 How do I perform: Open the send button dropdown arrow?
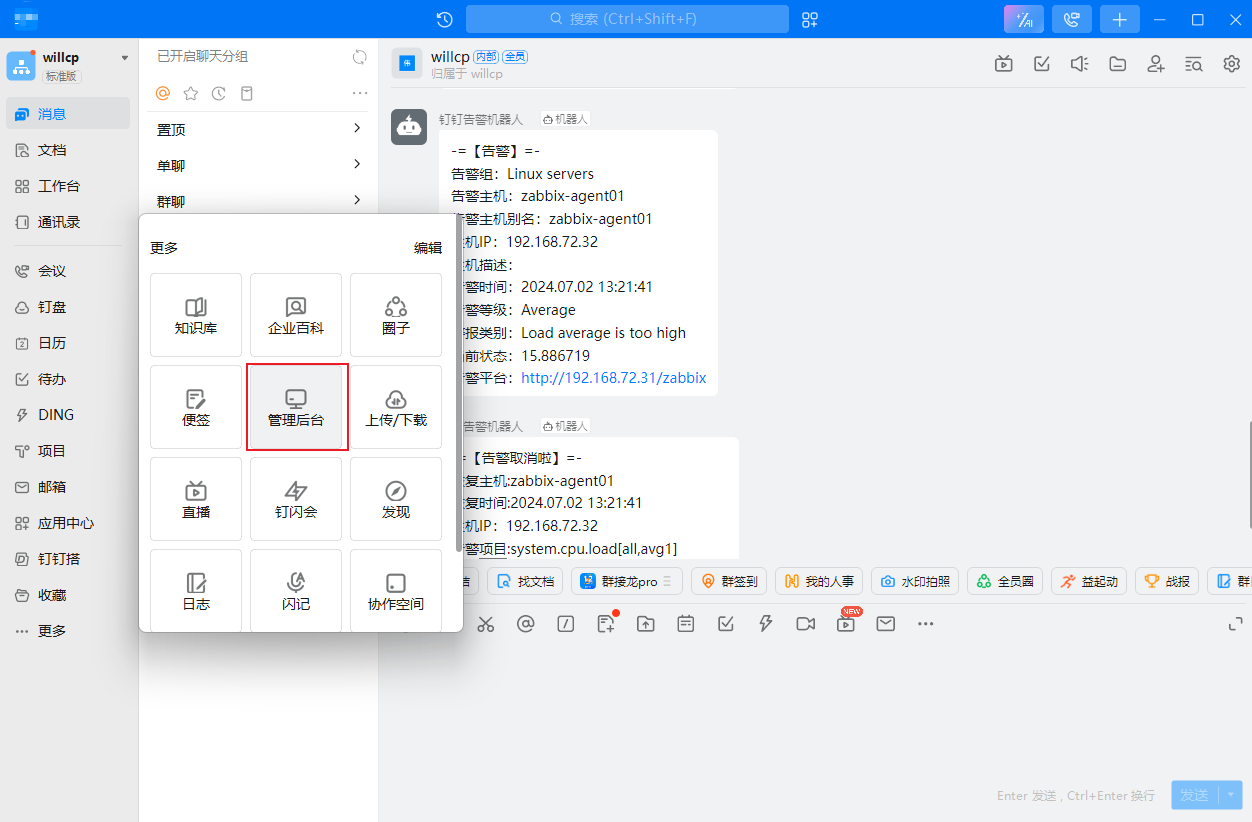click(1231, 795)
